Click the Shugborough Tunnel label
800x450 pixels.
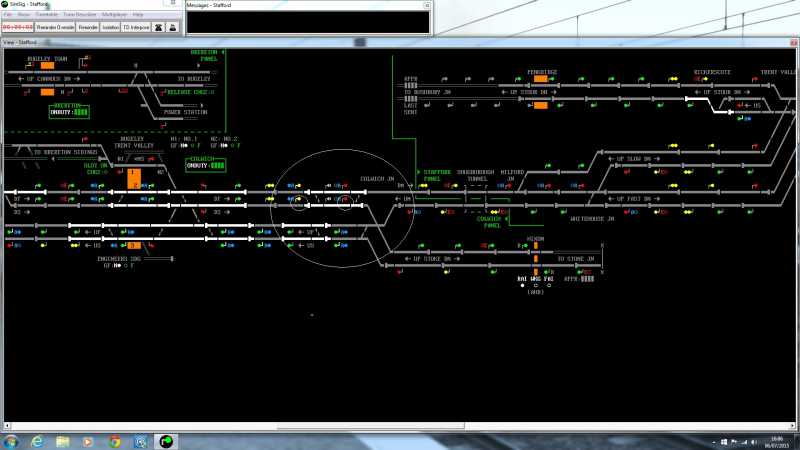tap(476, 176)
